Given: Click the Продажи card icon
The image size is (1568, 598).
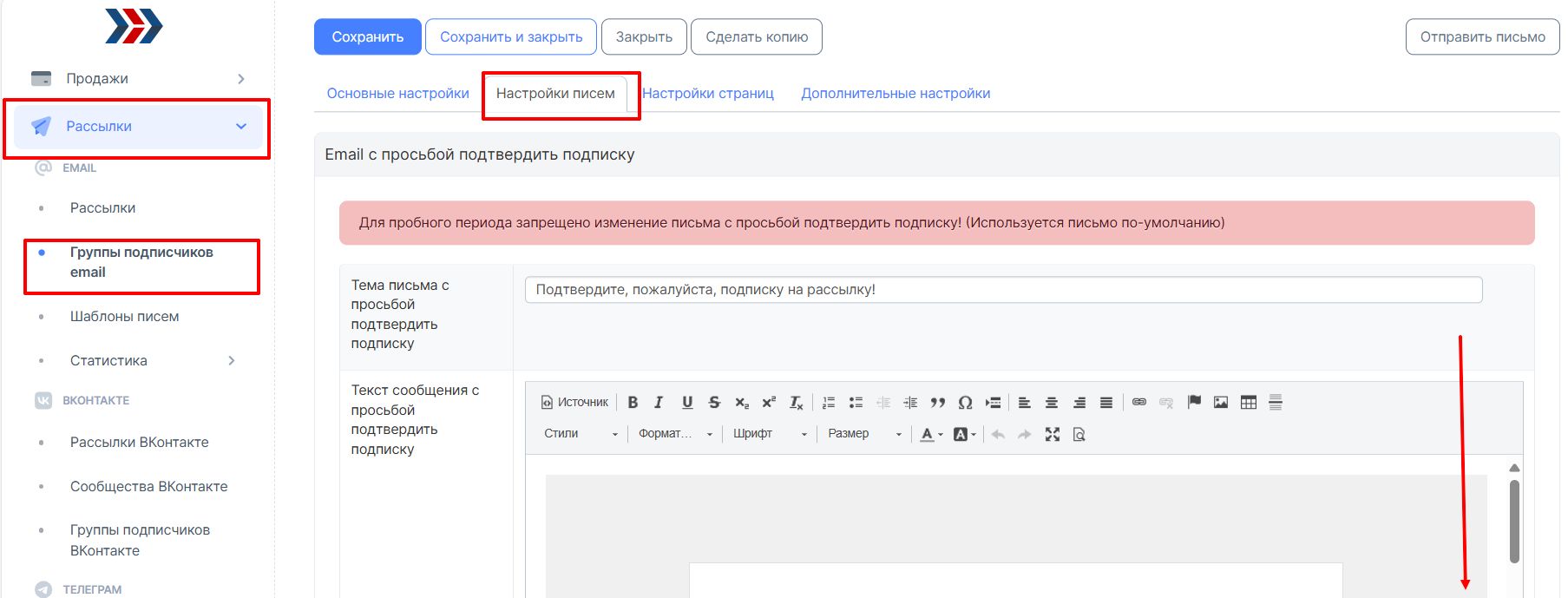Looking at the screenshot, I should click(41, 79).
